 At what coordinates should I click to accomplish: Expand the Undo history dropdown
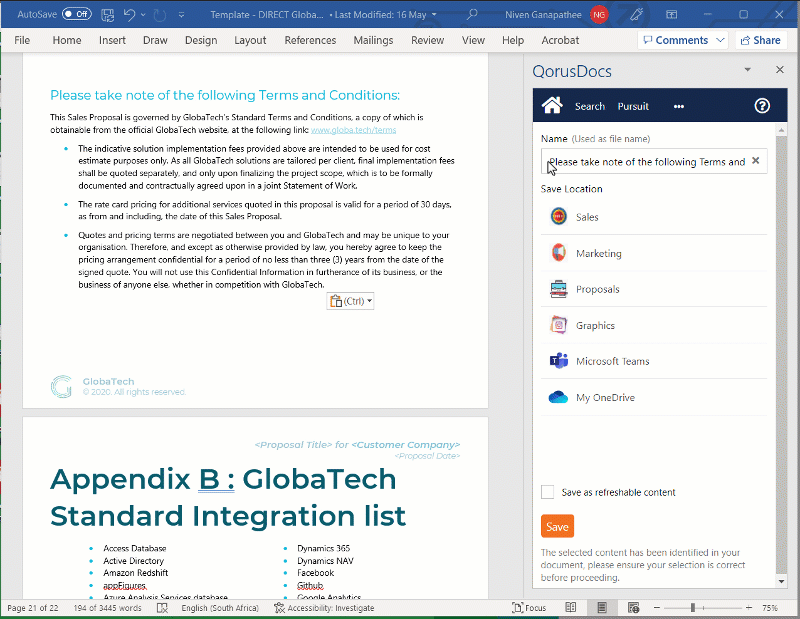143,15
